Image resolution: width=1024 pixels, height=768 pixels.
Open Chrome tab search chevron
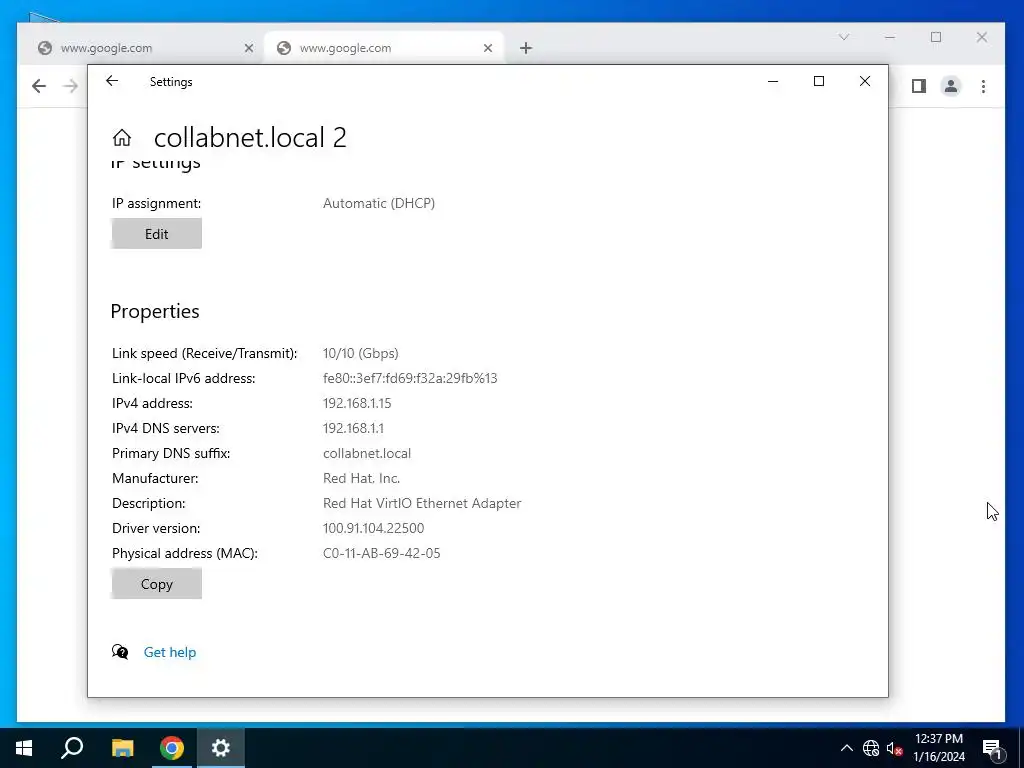[x=844, y=37]
